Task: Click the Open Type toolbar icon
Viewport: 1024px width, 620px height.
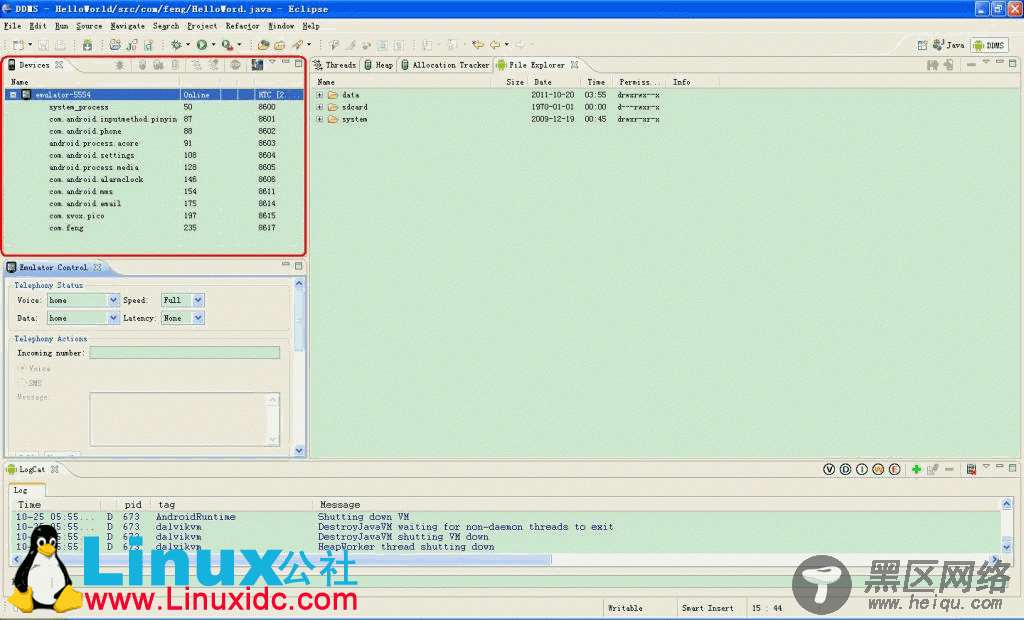Action: coord(263,45)
